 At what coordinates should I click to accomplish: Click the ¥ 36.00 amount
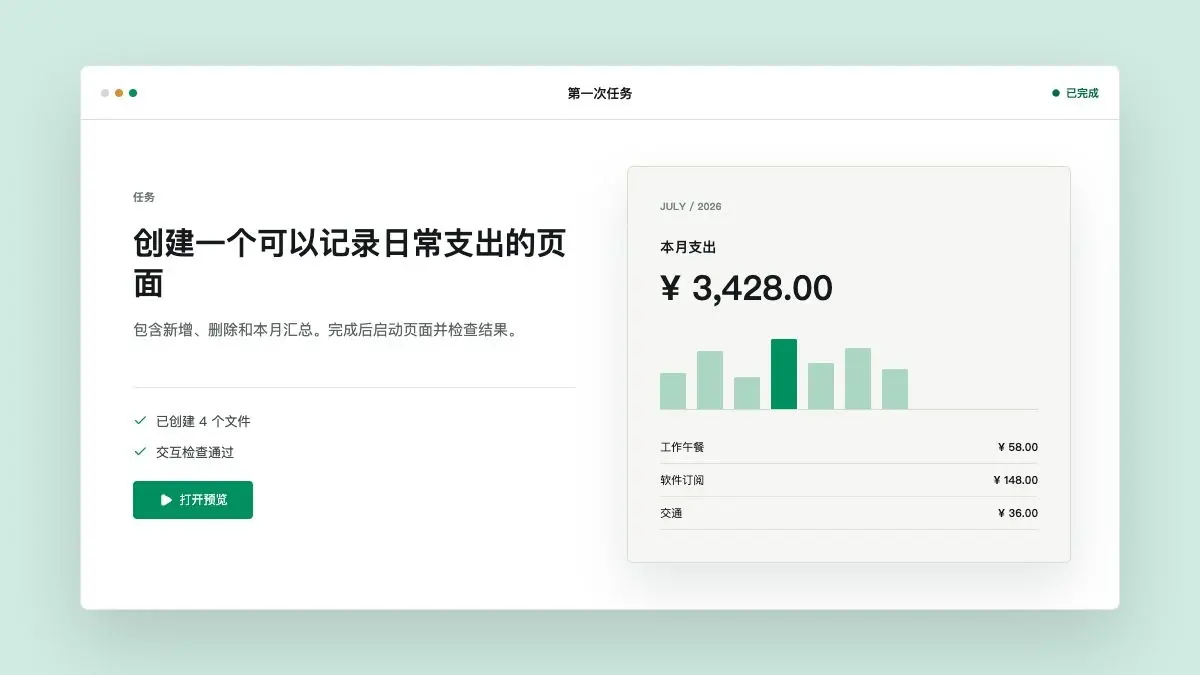(x=1018, y=513)
